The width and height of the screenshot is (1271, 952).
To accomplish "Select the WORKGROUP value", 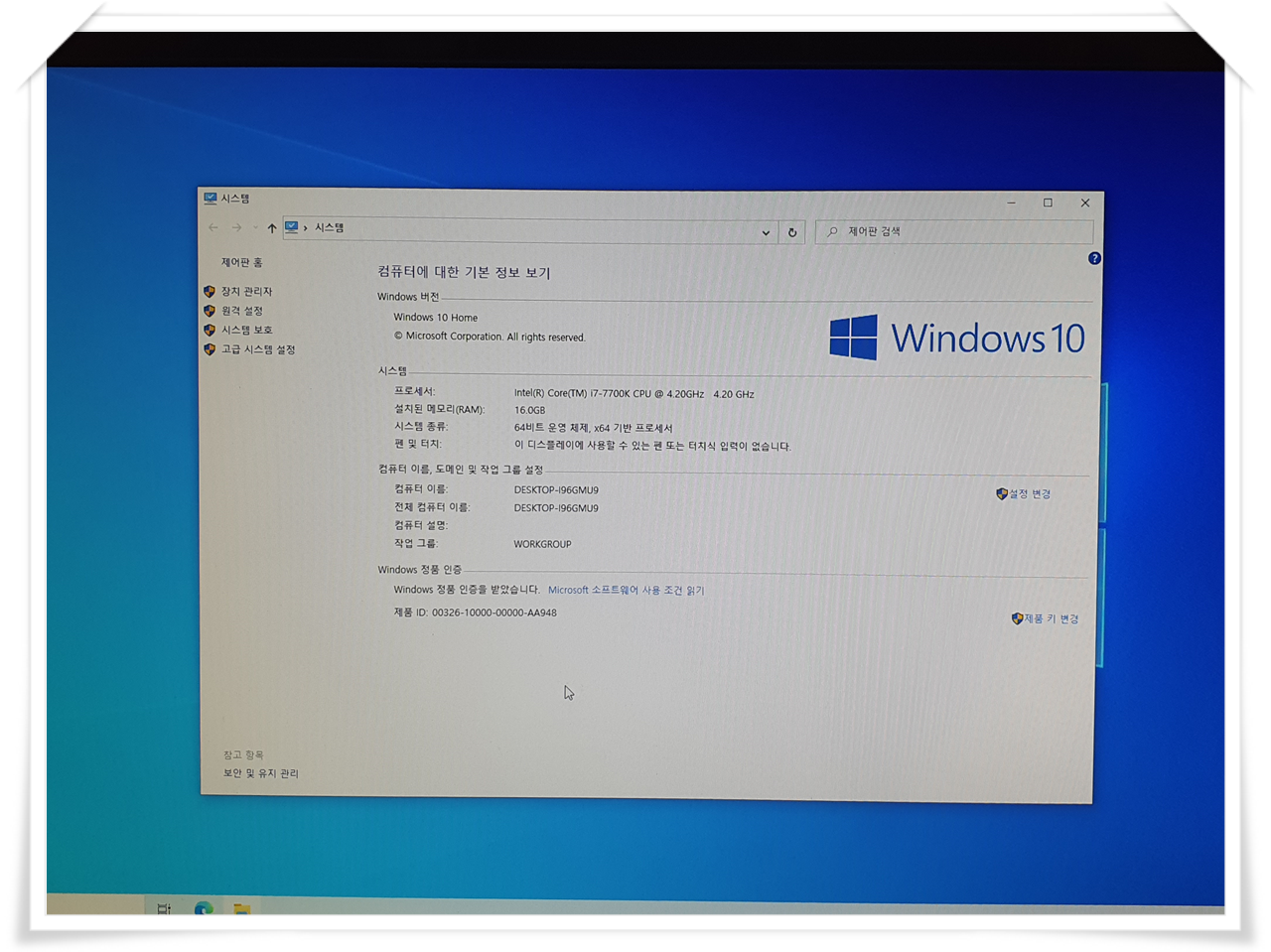I will (x=542, y=544).
